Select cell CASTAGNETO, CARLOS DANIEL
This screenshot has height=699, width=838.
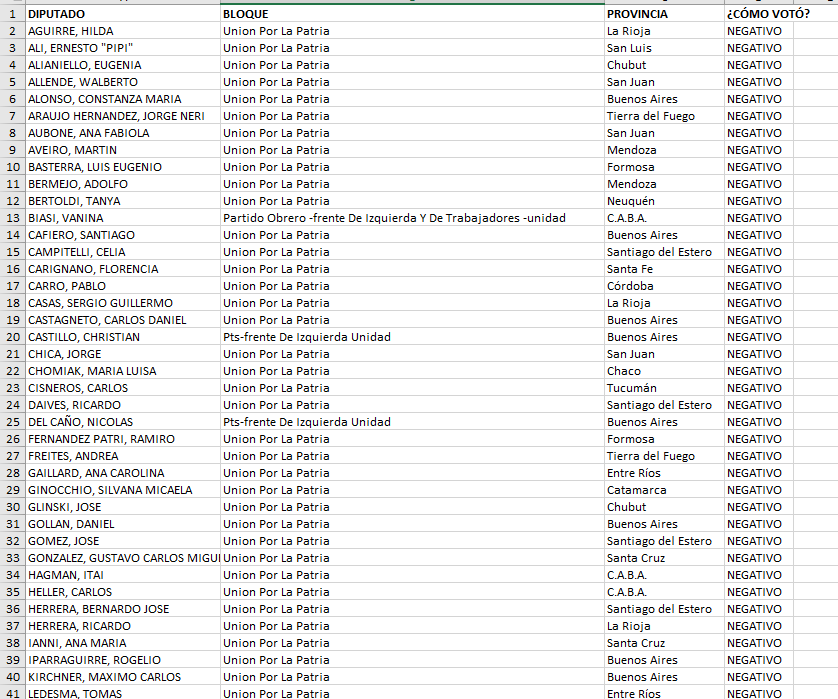pos(123,320)
